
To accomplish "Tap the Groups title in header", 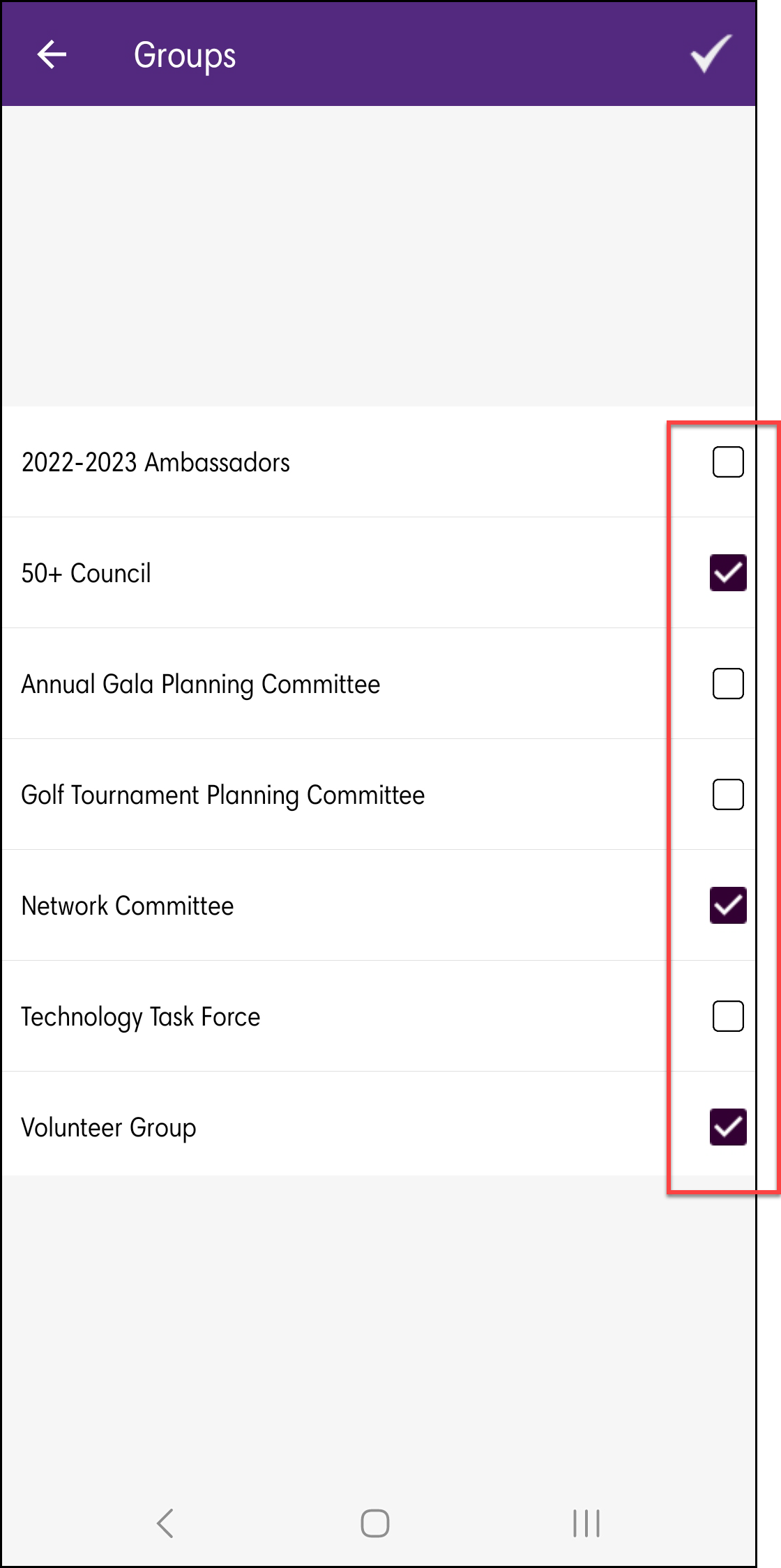I will pos(185,56).
